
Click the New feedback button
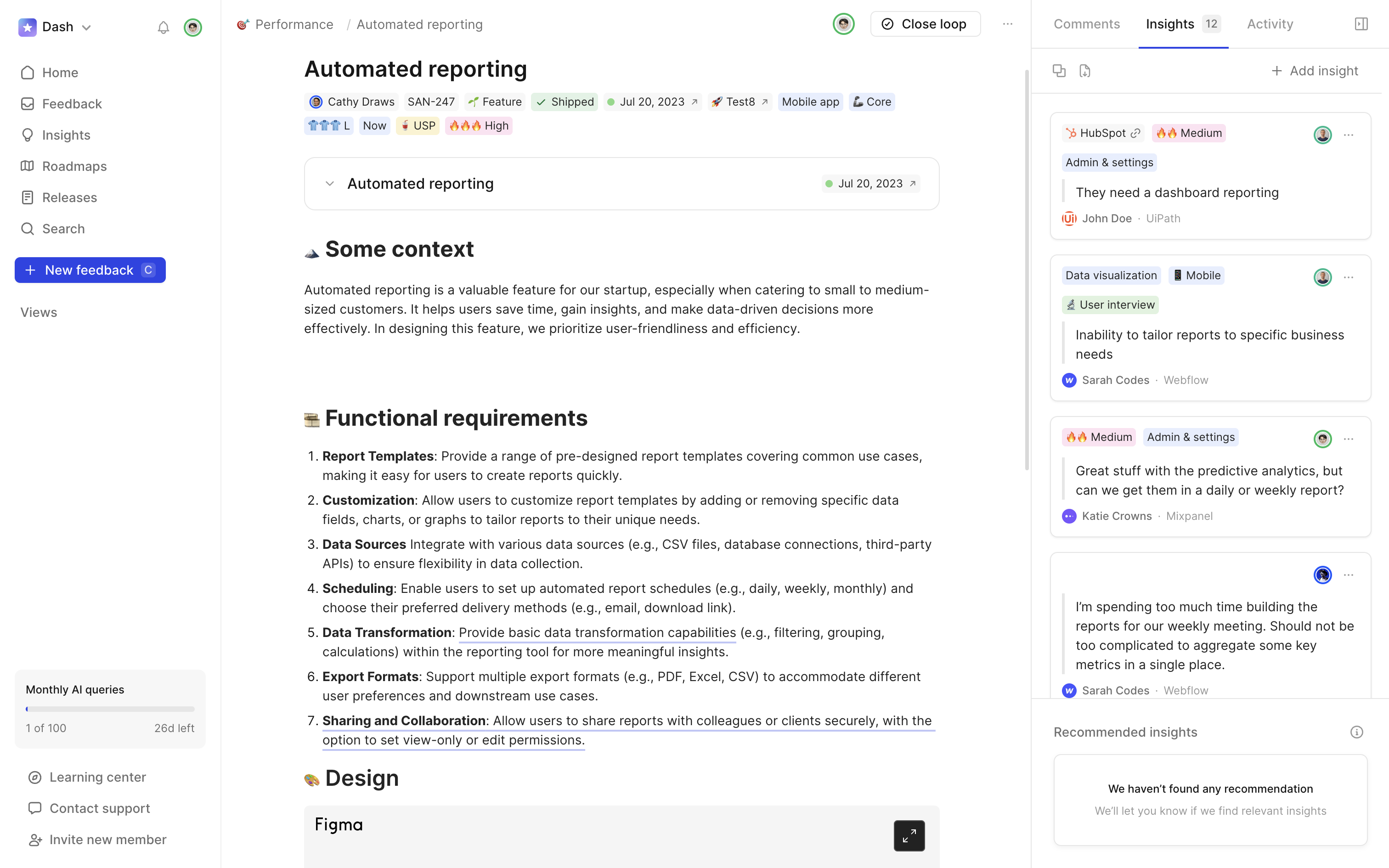pyautogui.click(x=90, y=270)
